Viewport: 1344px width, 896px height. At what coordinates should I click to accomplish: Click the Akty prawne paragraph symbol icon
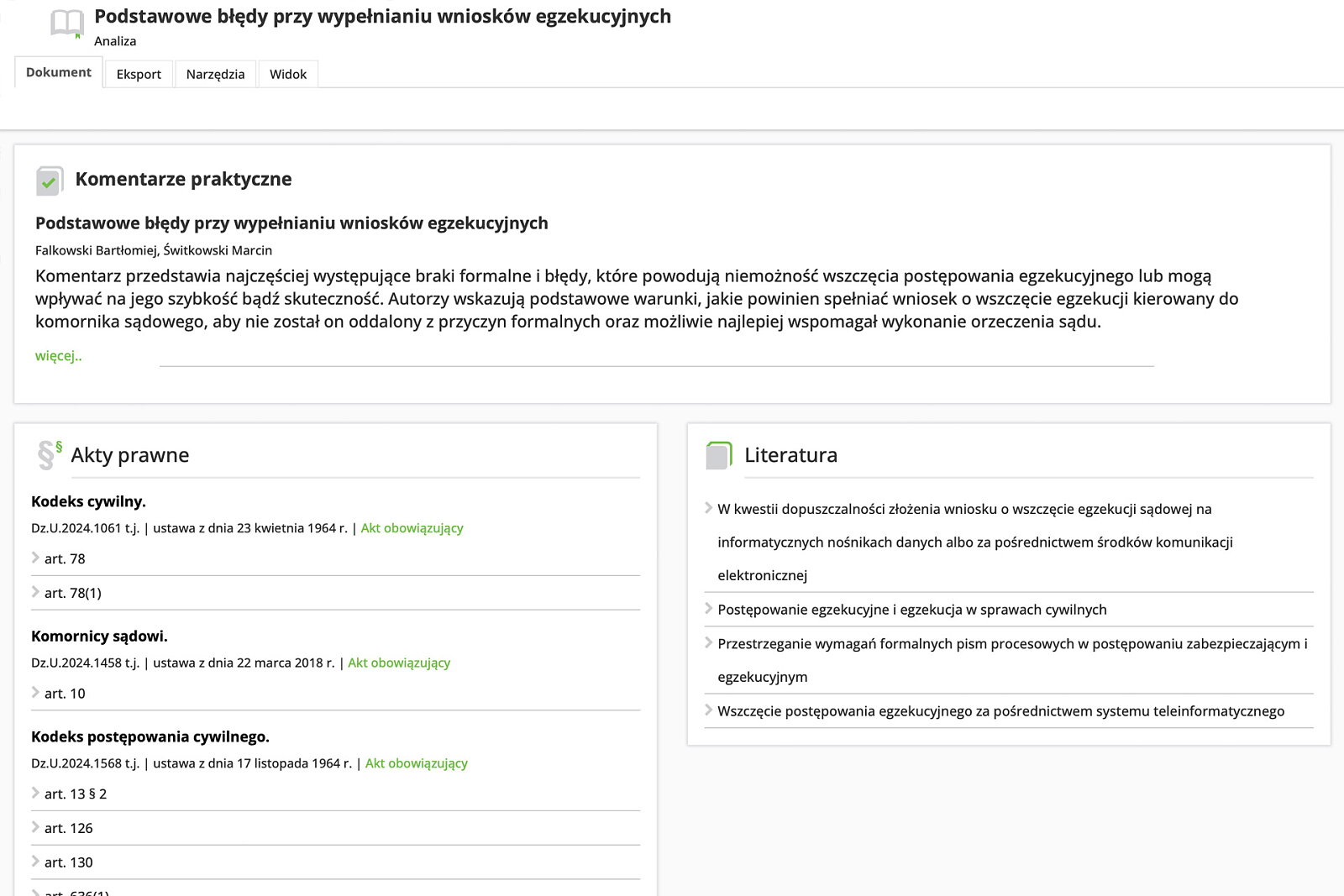(49, 454)
